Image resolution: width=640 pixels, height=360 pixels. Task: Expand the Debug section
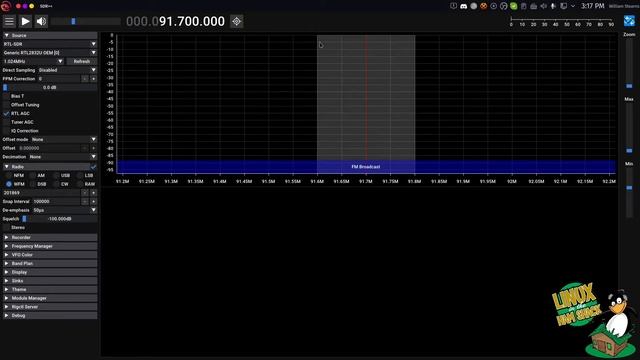pyautogui.click(x=50, y=316)
